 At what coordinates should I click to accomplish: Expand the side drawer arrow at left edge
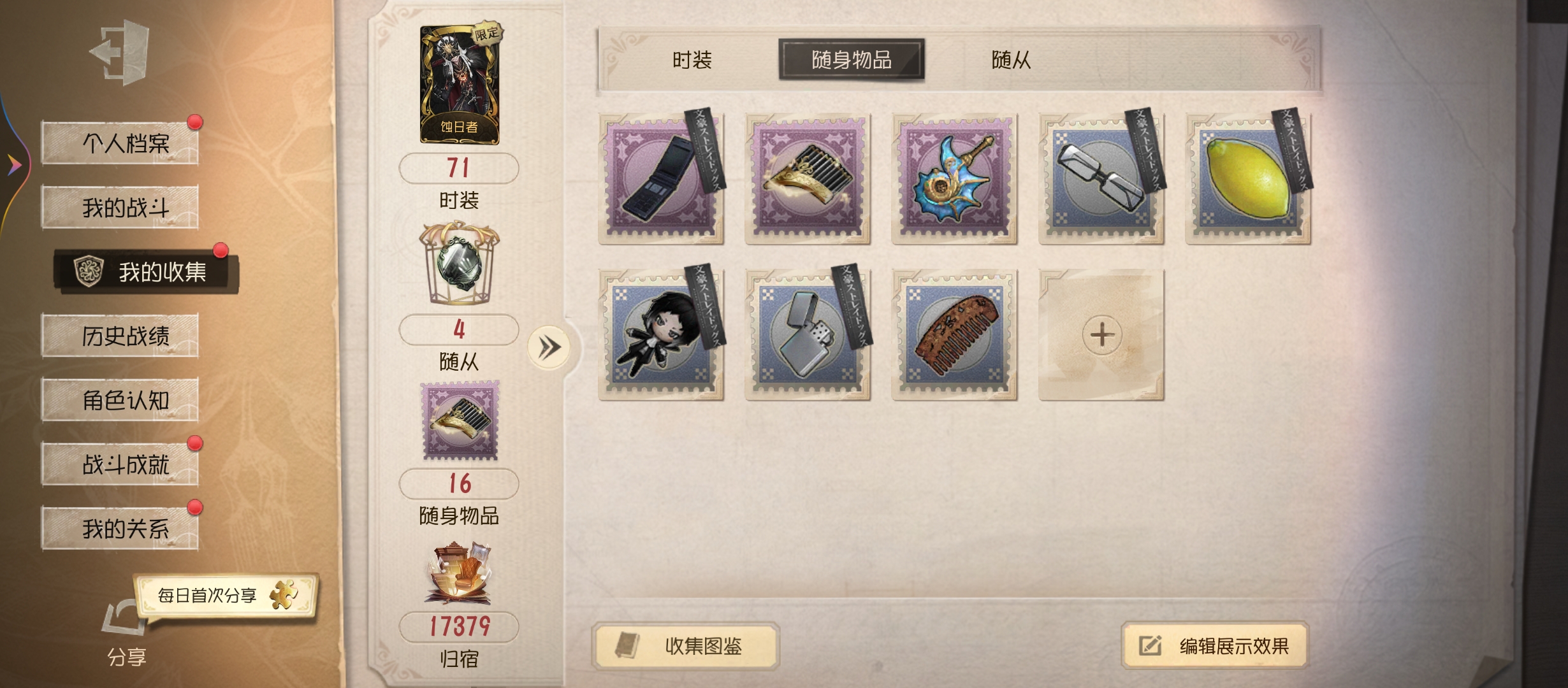click(x=14, y=165)
